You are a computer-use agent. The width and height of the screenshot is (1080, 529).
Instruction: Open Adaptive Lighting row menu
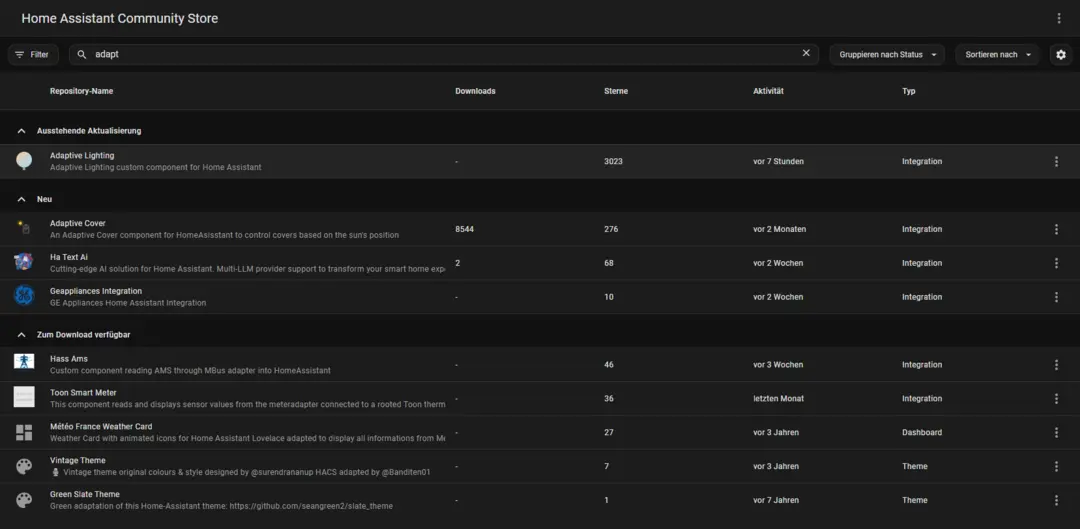coord(1056,161)
